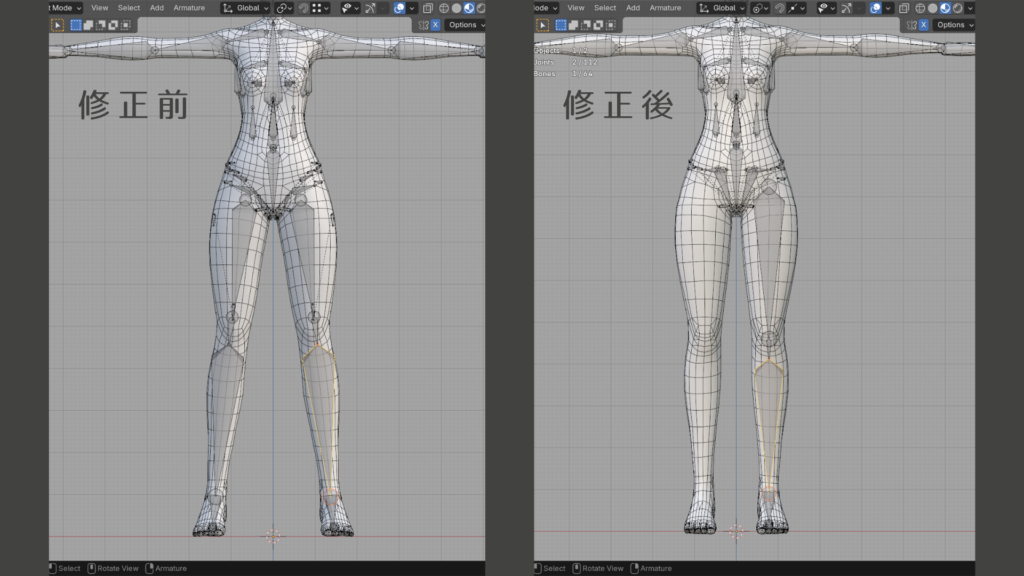1024x576 pixels.
Task: Toggle X-ray display in left viewport
Action: point(426,8)
